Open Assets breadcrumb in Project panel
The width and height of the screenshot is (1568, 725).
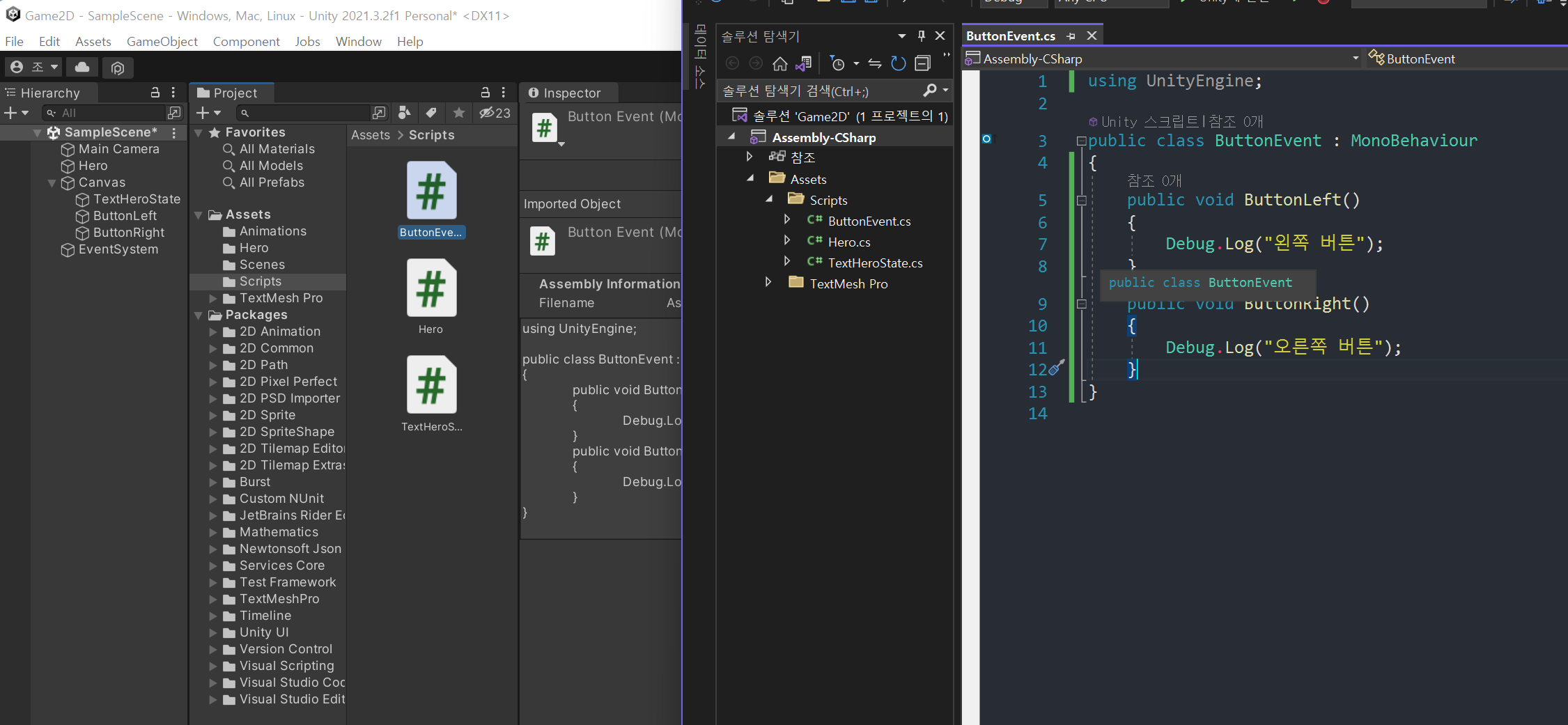[371, 135]
